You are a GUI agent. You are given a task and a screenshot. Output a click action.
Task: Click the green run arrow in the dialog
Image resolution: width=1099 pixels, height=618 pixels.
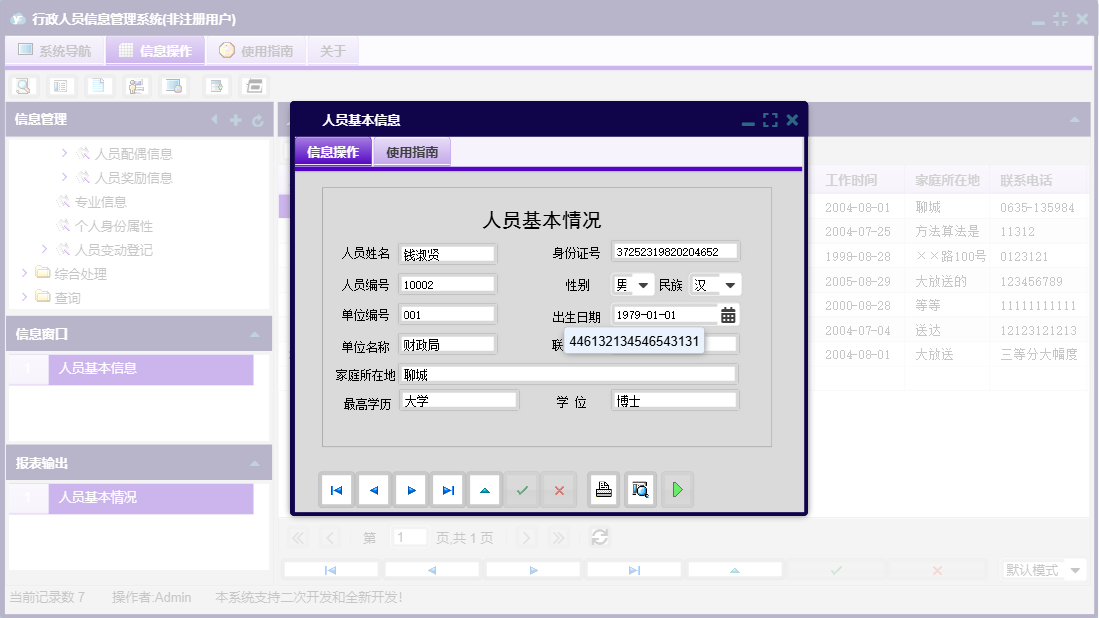678,489
